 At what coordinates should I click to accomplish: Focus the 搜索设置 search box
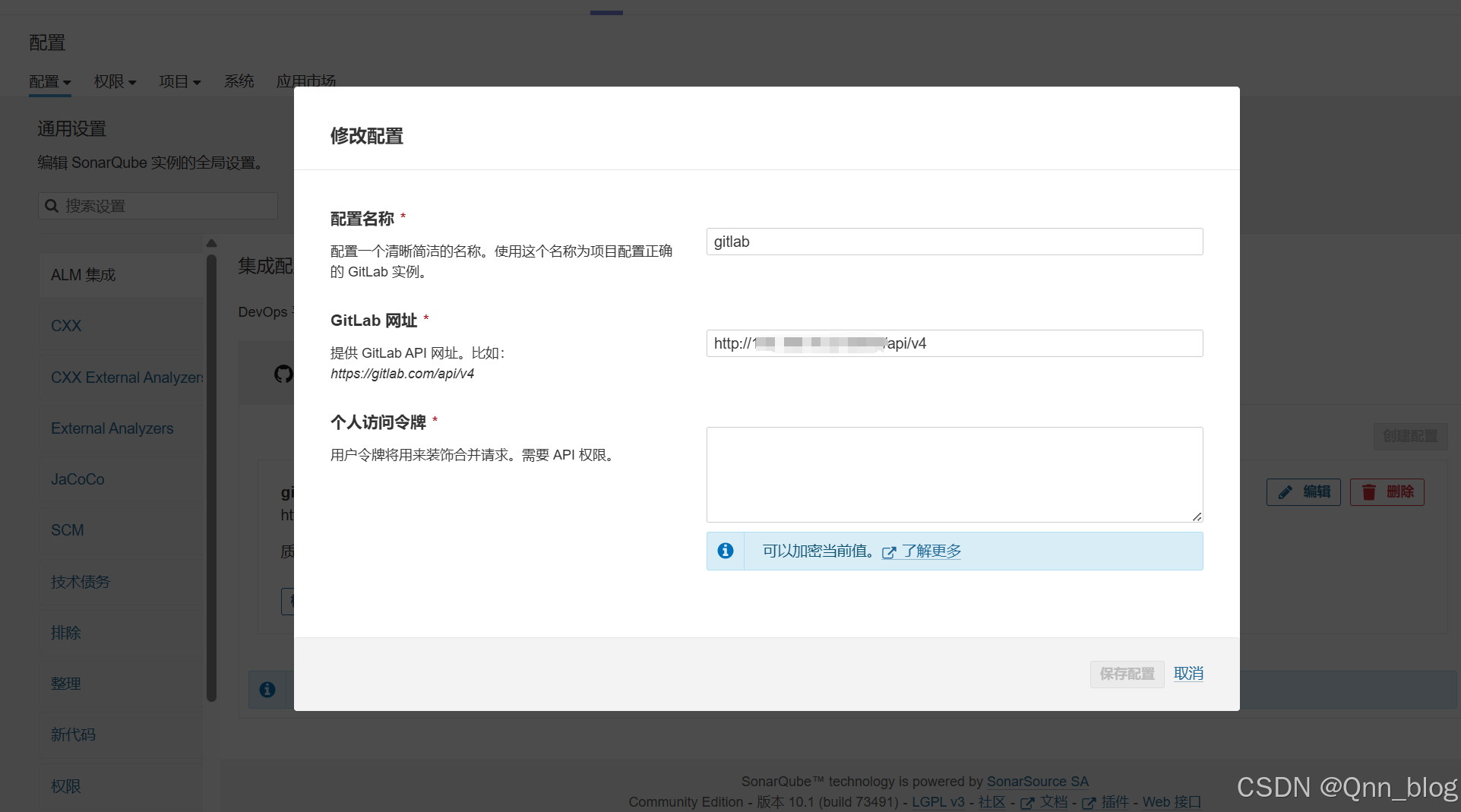click(158, 206)
